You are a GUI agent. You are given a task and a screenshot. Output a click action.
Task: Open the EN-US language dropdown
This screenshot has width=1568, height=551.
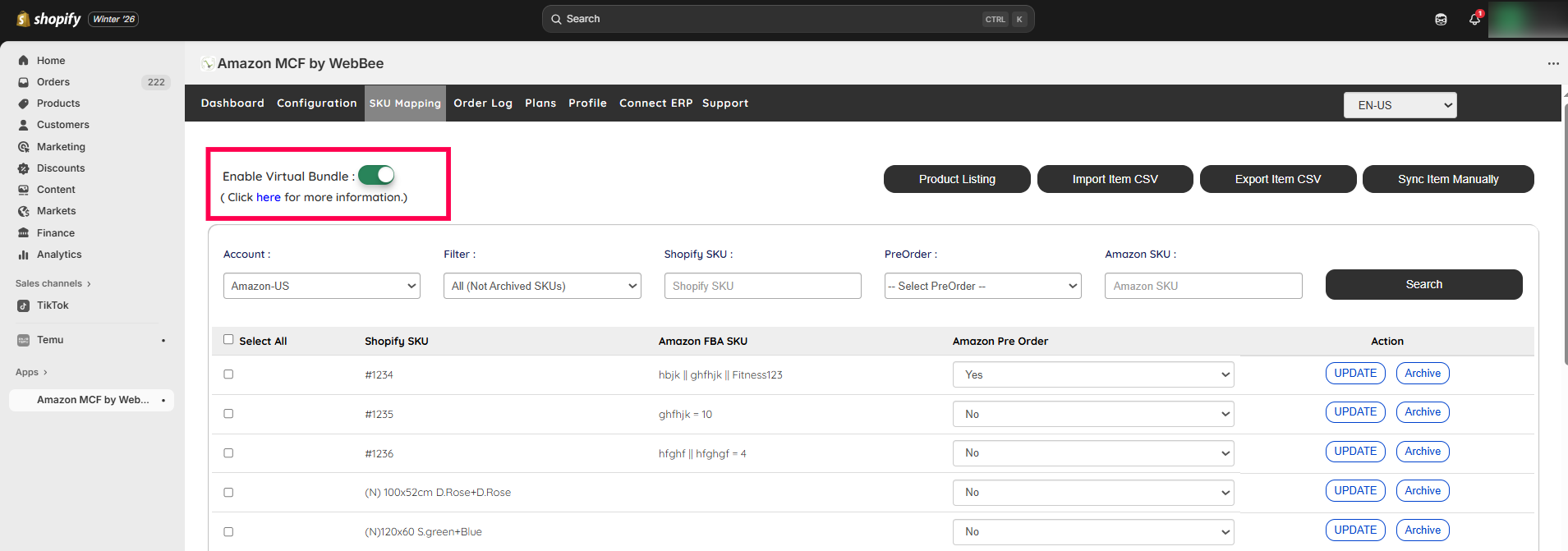[x=1400, y=105]
